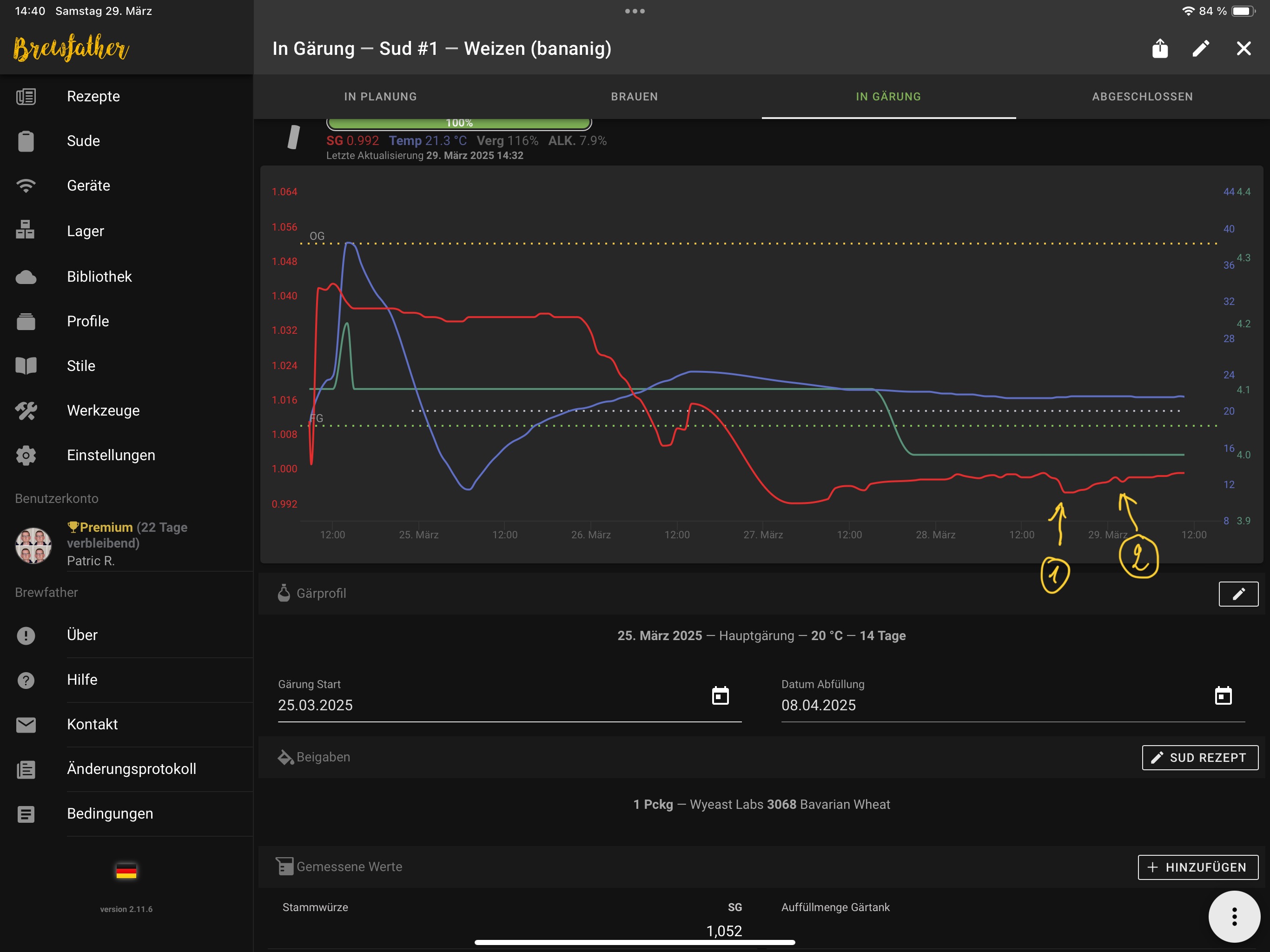Click the SUD REZEPT button

[1200, 757]
